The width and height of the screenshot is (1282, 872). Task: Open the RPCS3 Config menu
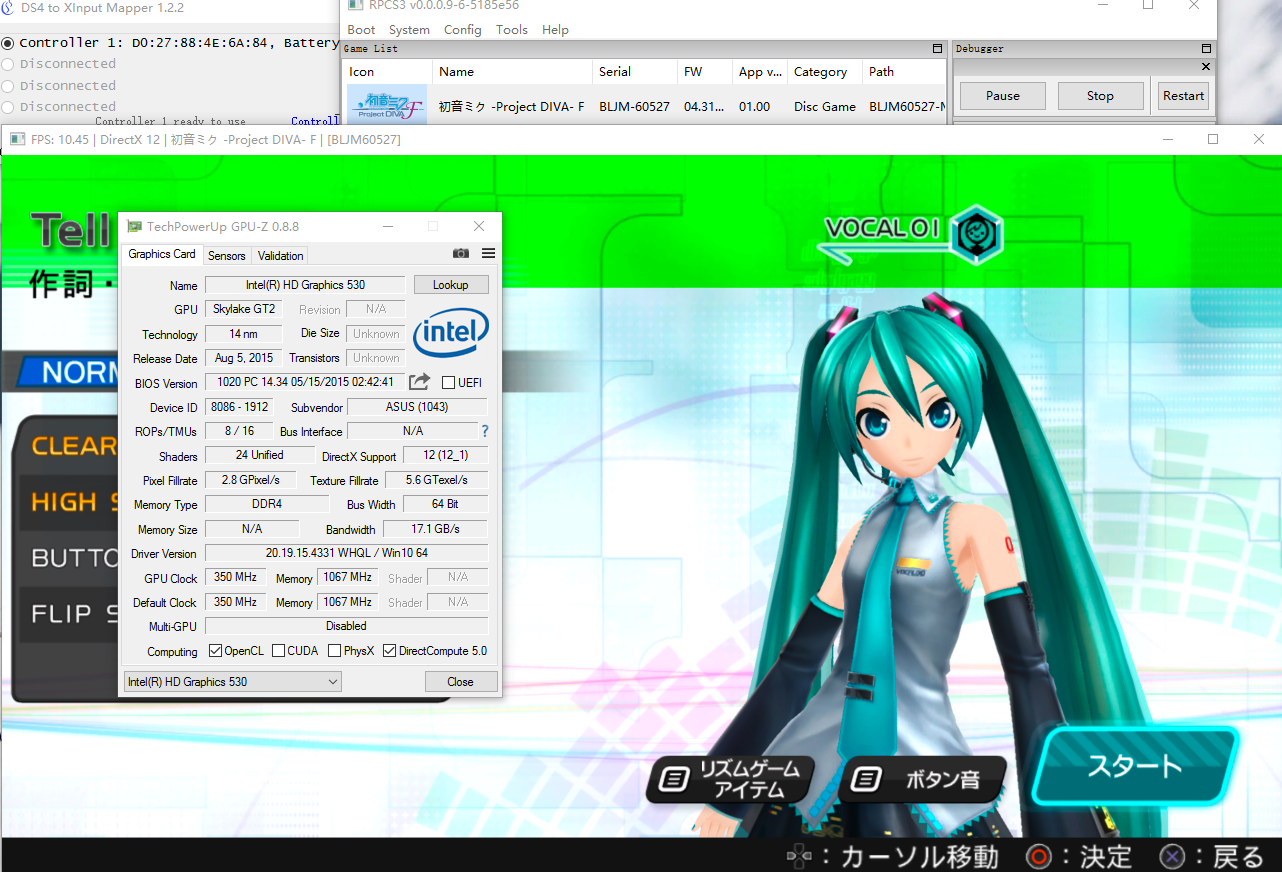tap(463, 30)
